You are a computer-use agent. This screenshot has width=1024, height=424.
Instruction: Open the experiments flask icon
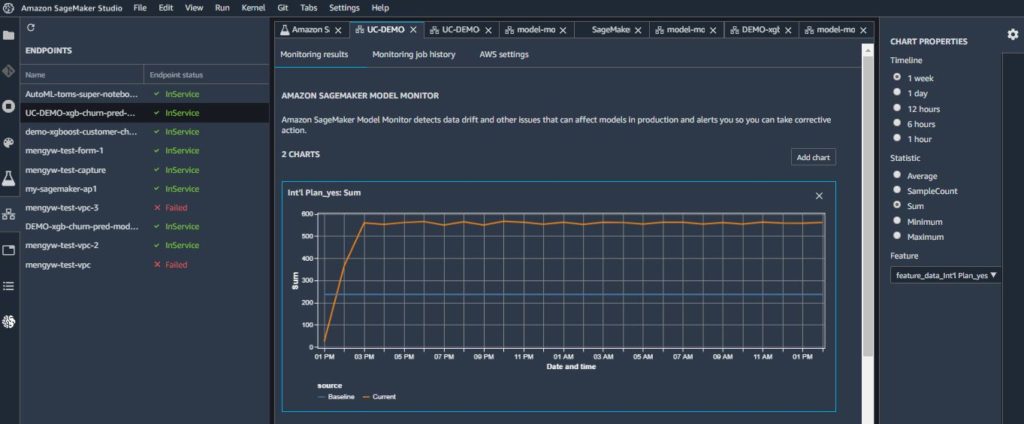coord(9,177)
